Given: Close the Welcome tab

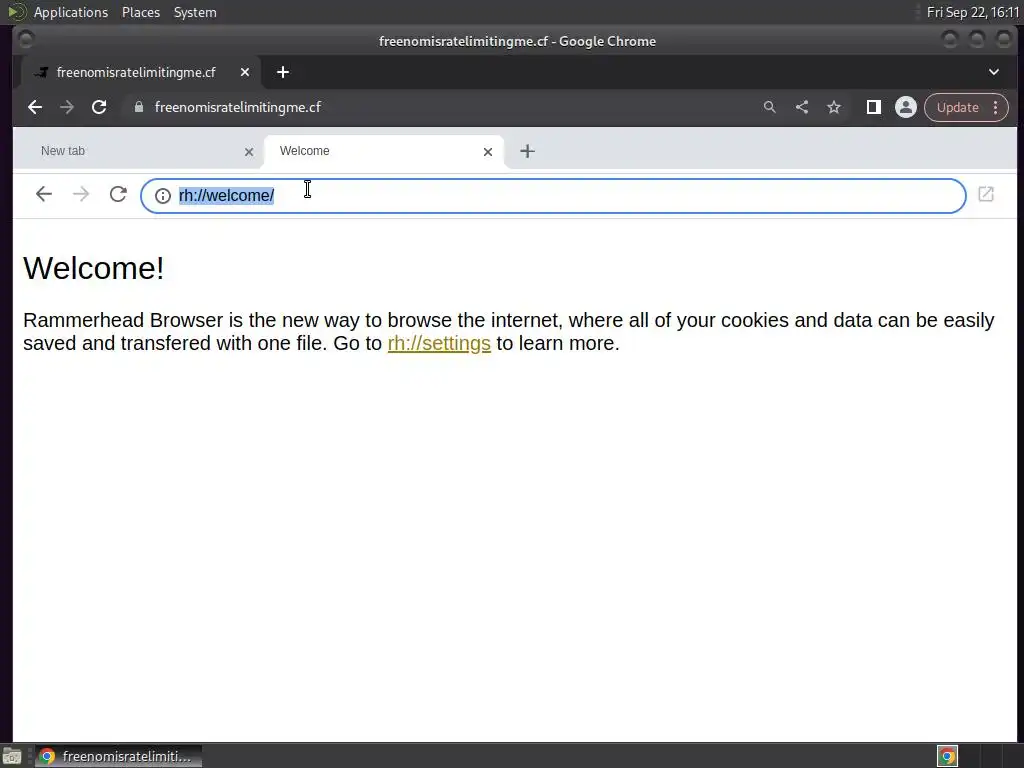Looking at the screenshot, I should 488,152.
